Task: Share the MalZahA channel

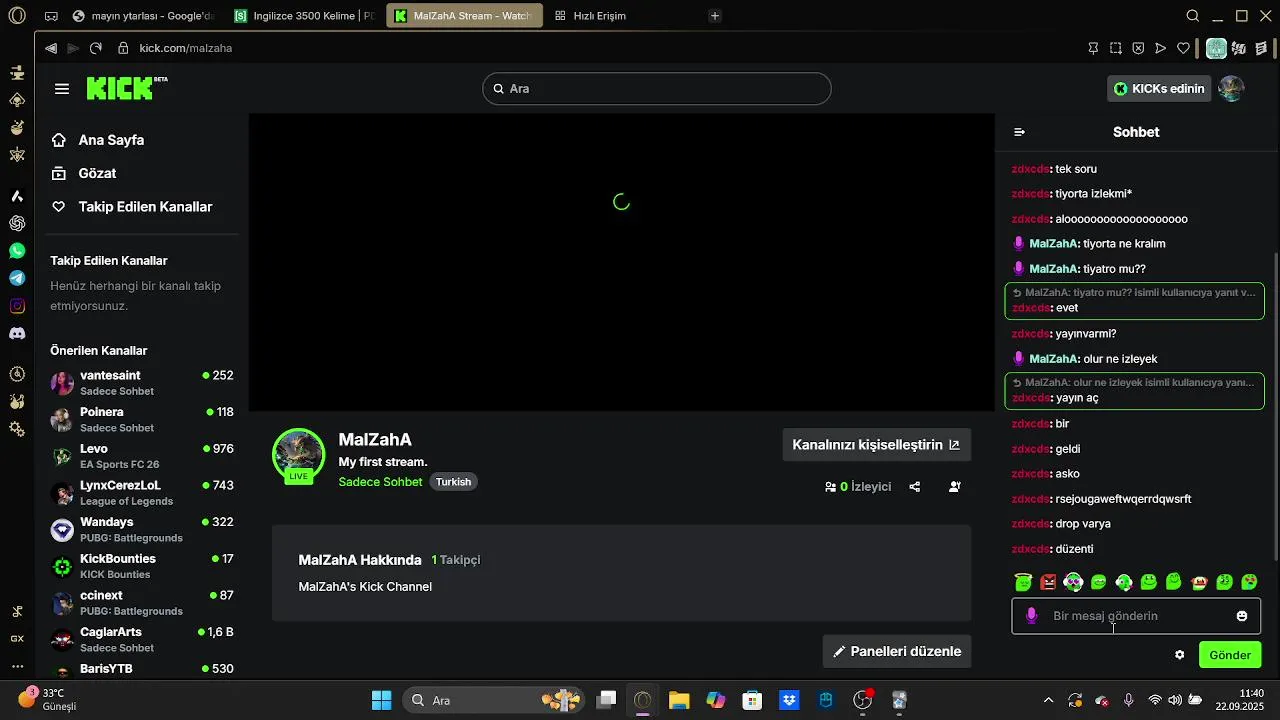Action: coord(914,487)
